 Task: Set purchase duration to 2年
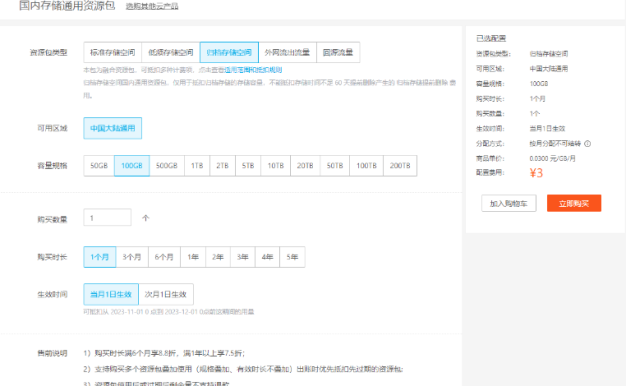point(218,257)
